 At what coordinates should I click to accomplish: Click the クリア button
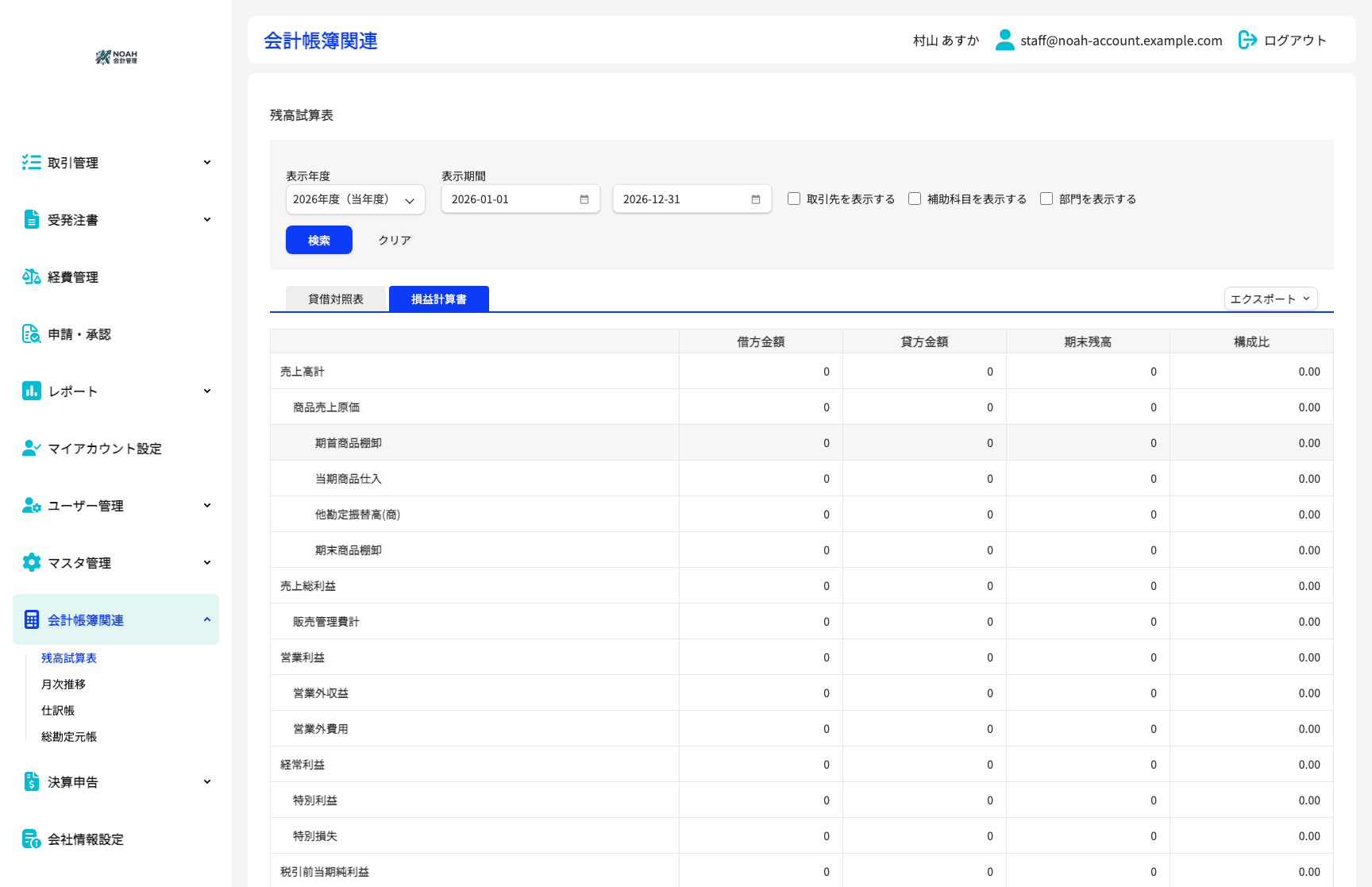pos(395,240)
